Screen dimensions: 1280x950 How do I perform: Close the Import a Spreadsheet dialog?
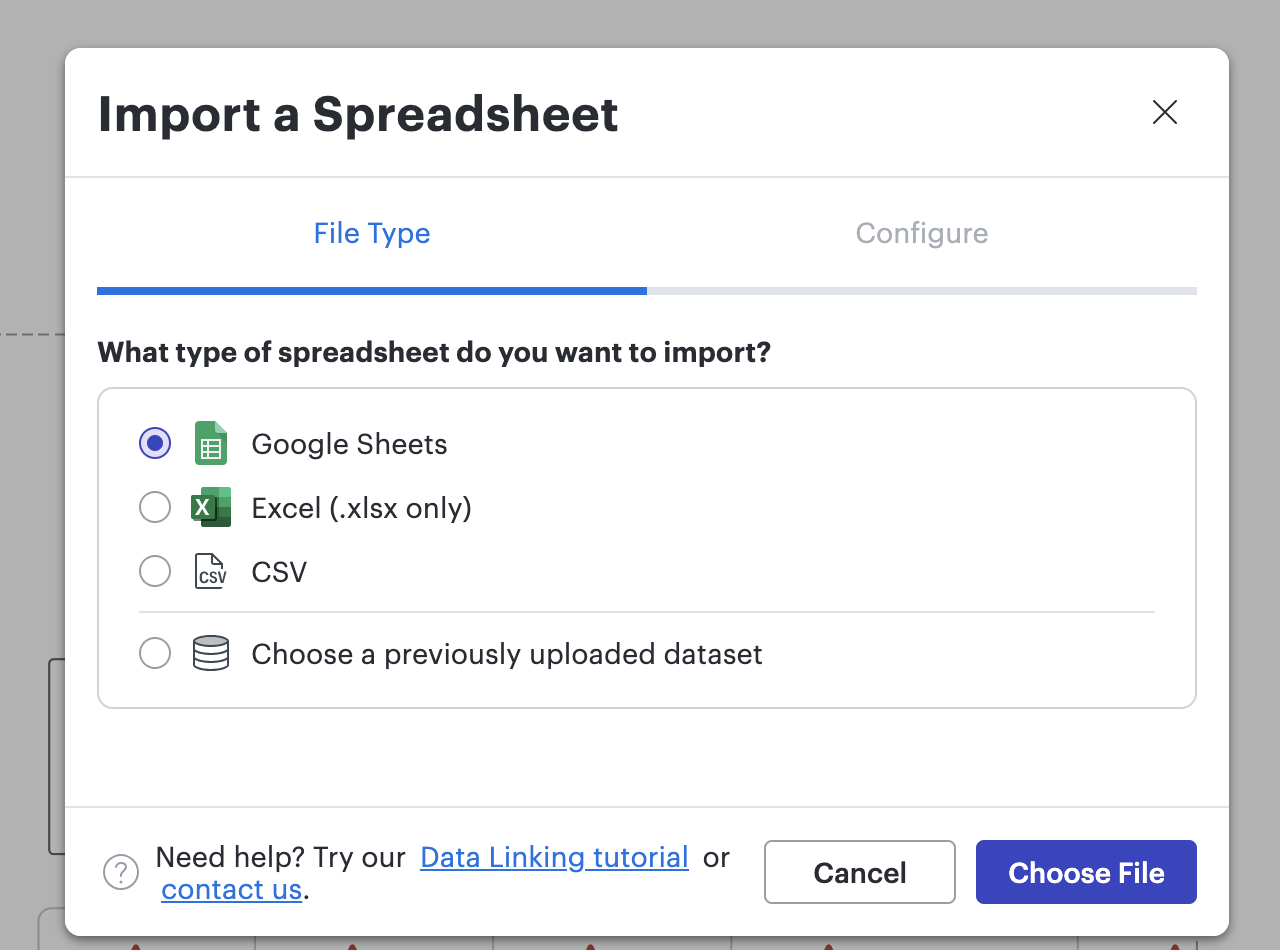(1164, 113)
